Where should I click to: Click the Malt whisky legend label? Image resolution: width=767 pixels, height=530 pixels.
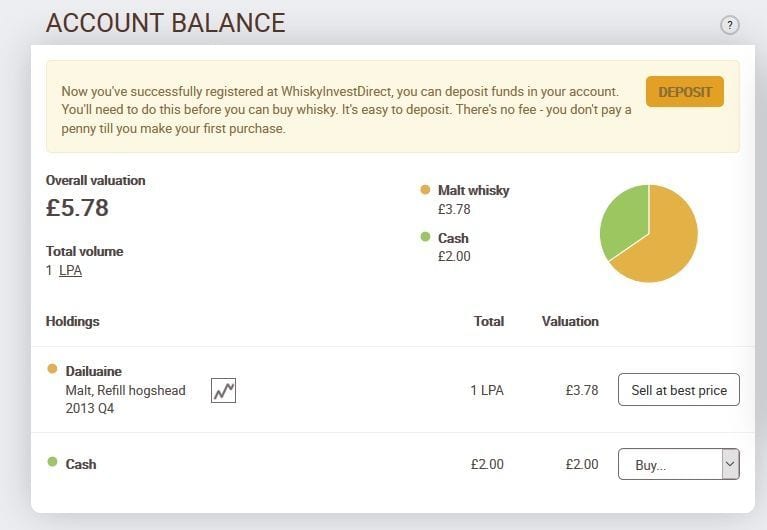click(474, 190)
